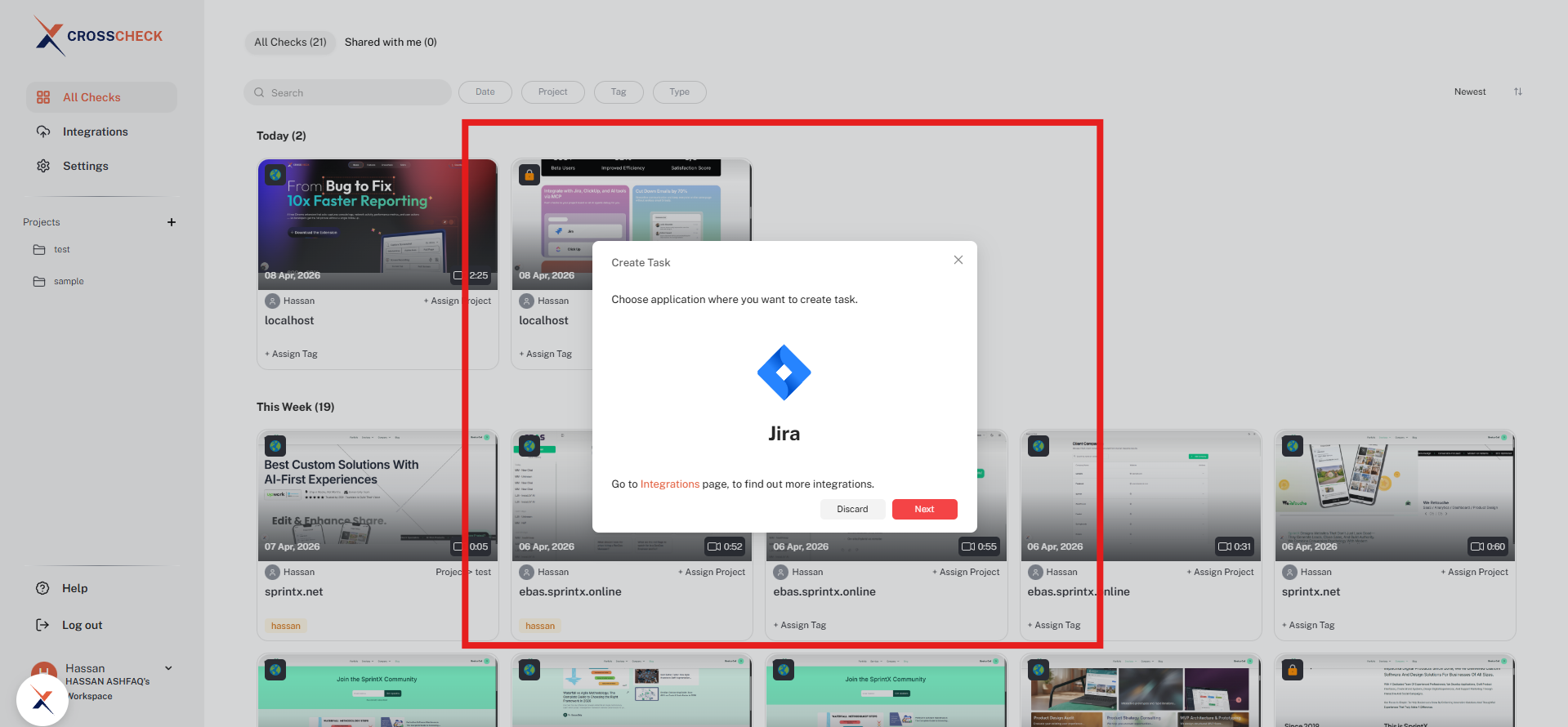Click Assign Project on 0:31 check
The image size is (1568, 727).
click(x=1220, y=572)
